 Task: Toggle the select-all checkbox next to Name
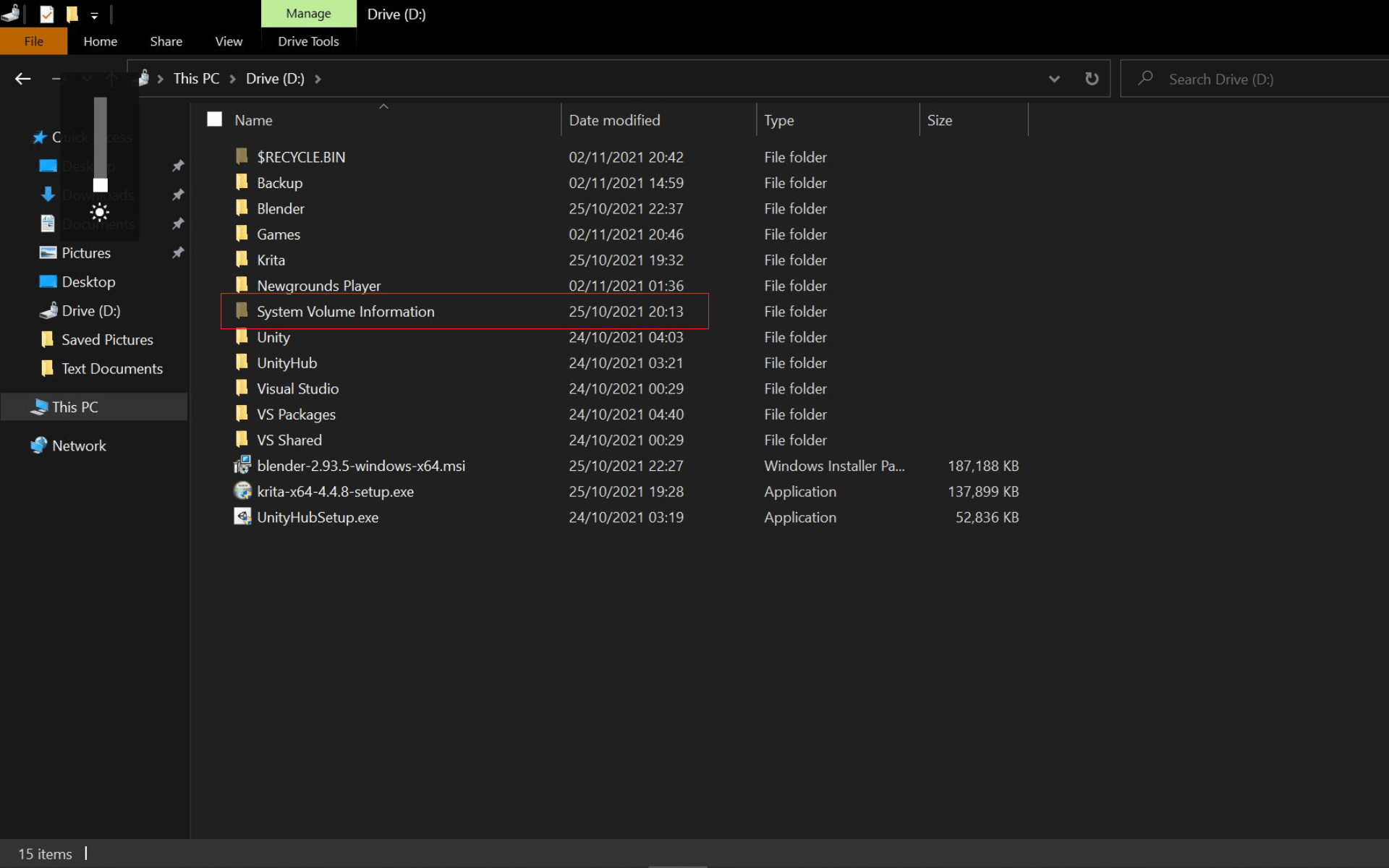point(214,119)
